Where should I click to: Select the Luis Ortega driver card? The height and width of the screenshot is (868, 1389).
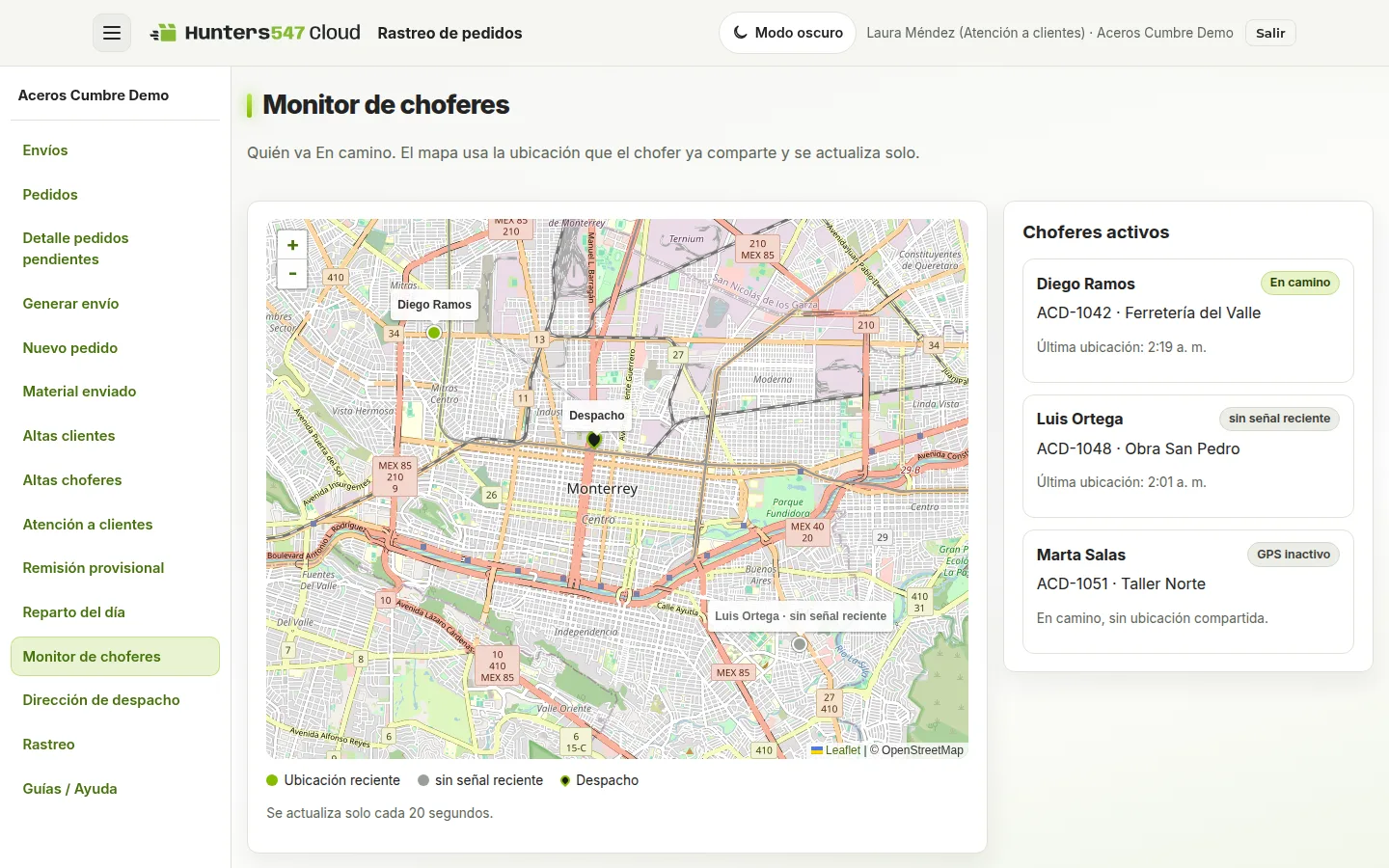pos(1188,456)
